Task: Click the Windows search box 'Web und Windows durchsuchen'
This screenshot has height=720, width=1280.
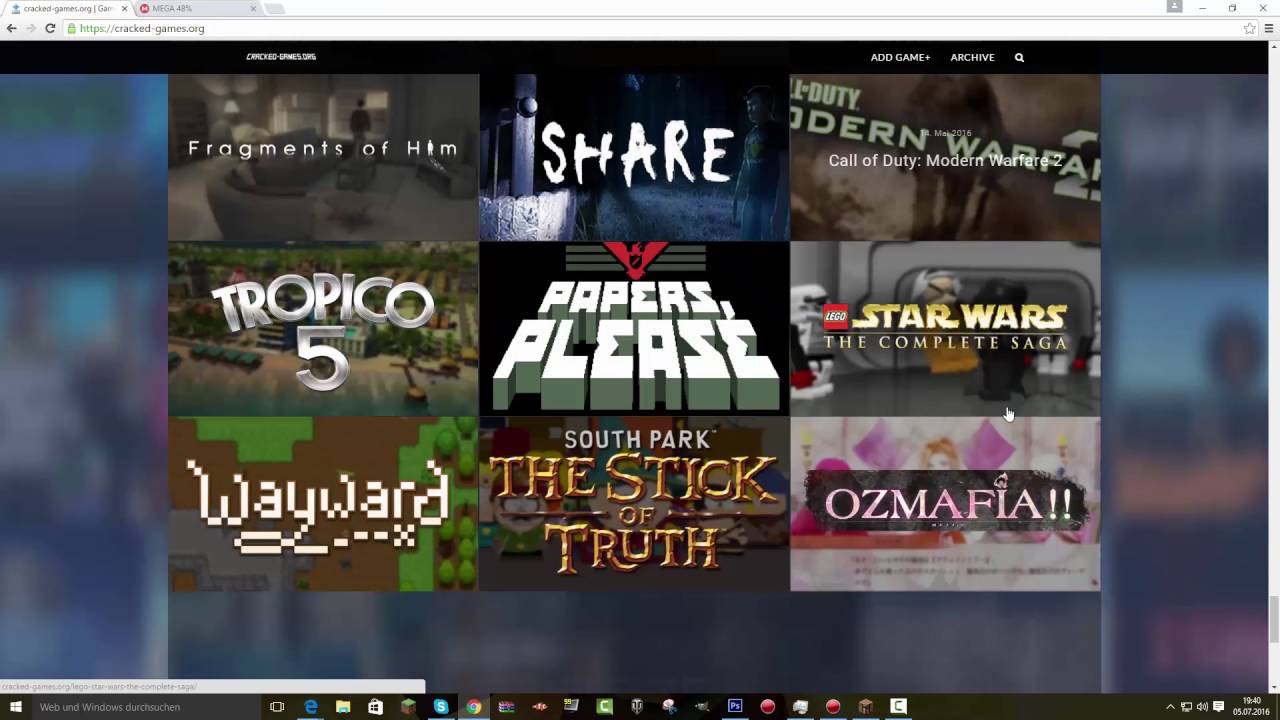Action: point(148,707)
